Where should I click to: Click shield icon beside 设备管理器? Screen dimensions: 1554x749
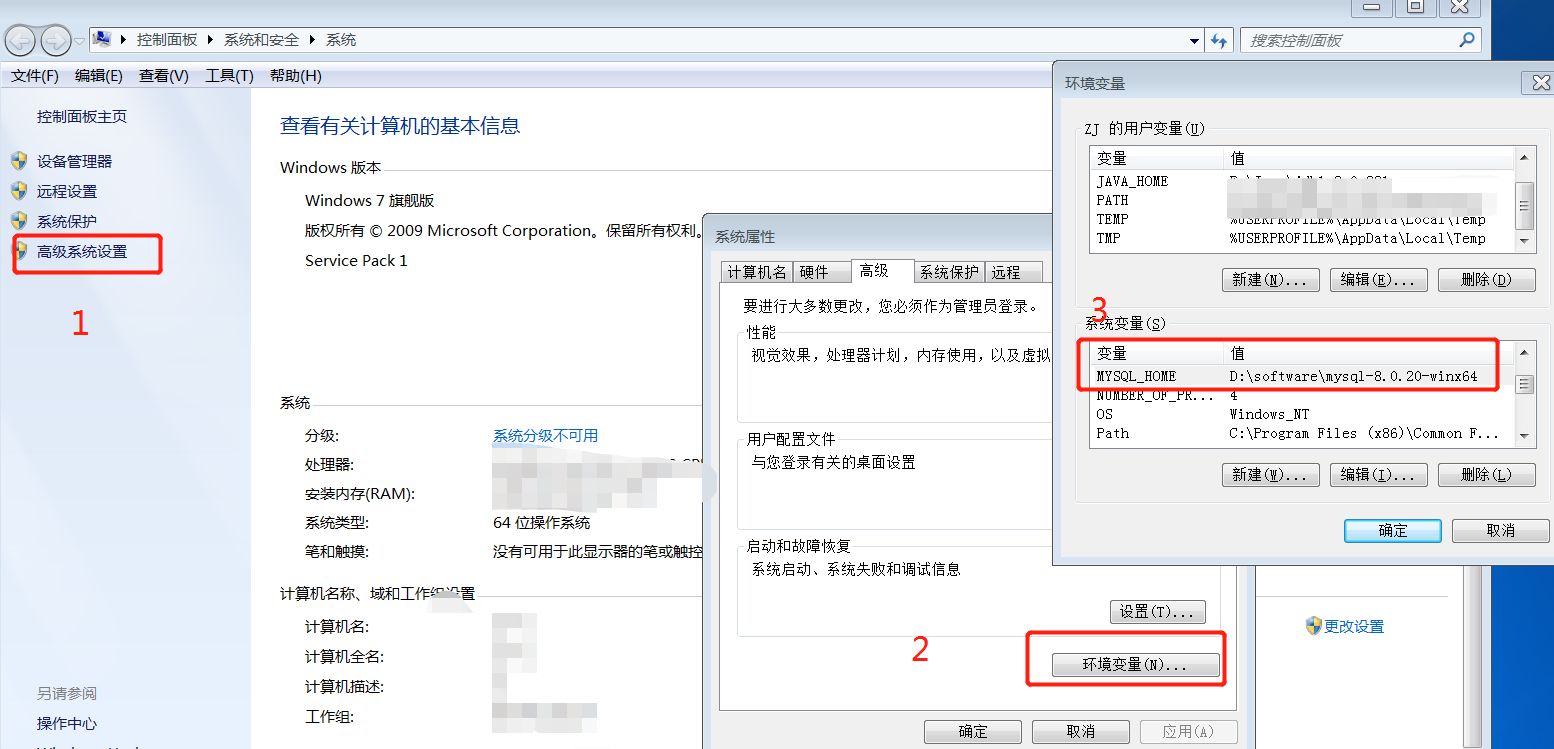click(x=19, y=160)
